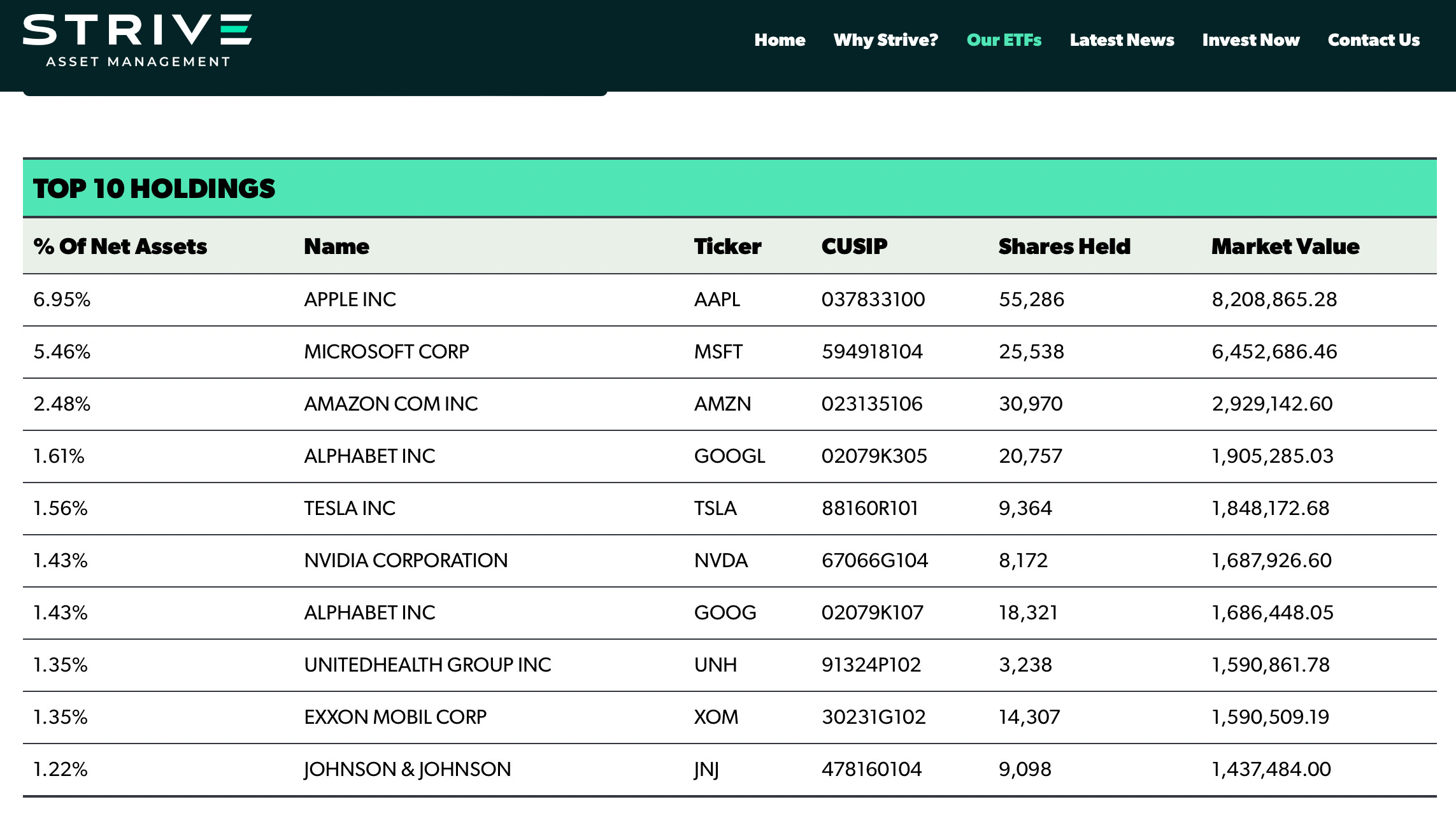
Task: Select the MSFT ticker cell
Action: point(718,351)
